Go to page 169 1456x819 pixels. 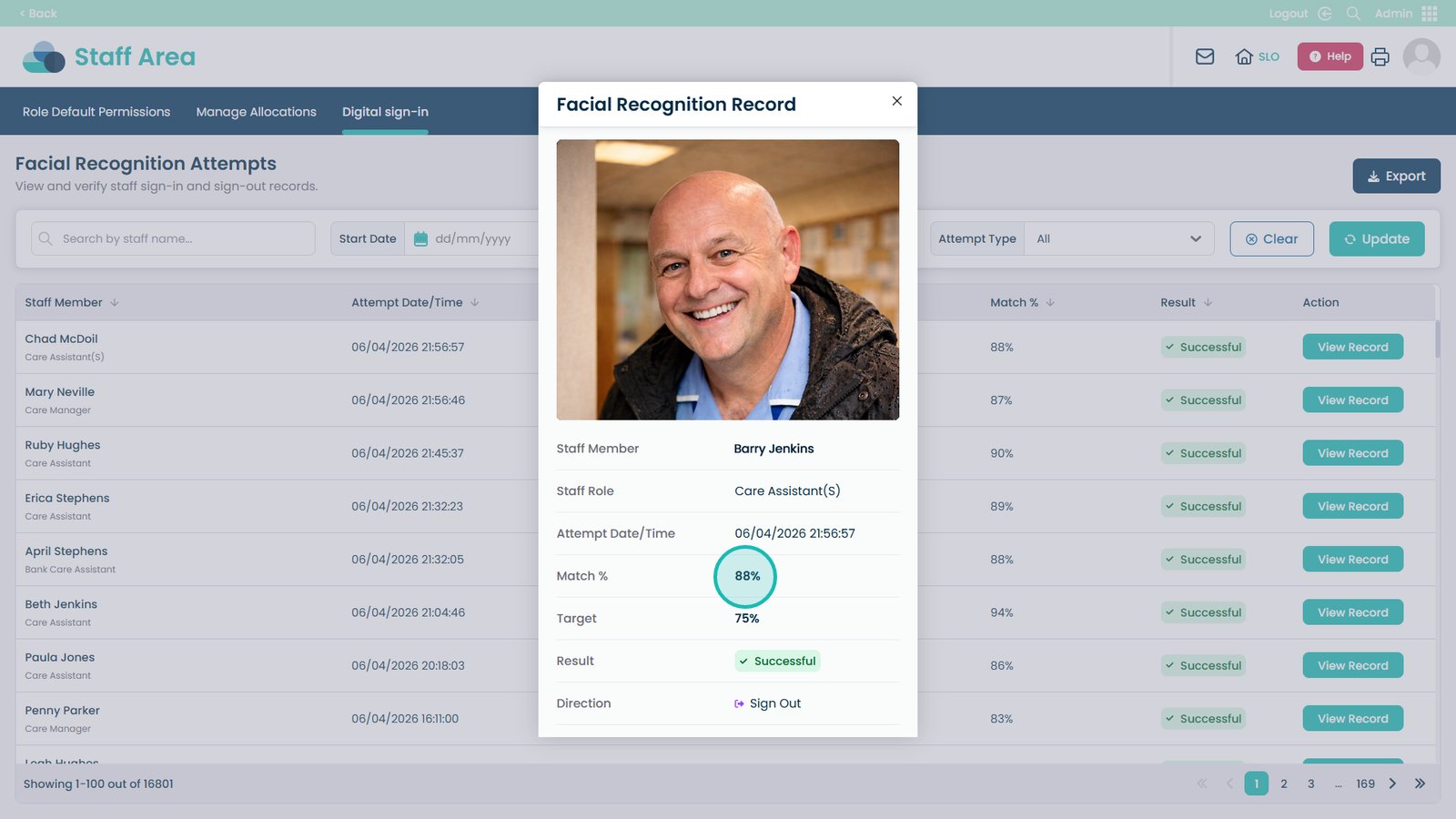[1365, 784]
